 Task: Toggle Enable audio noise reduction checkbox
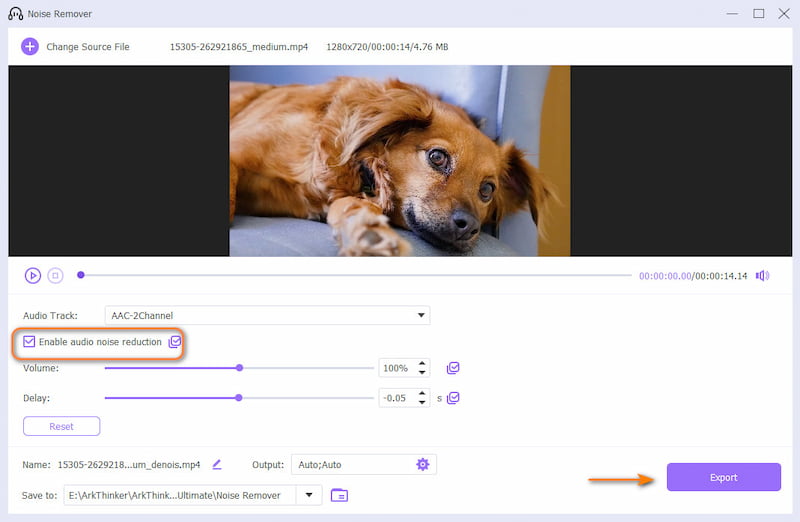click(x=29, y=341)
